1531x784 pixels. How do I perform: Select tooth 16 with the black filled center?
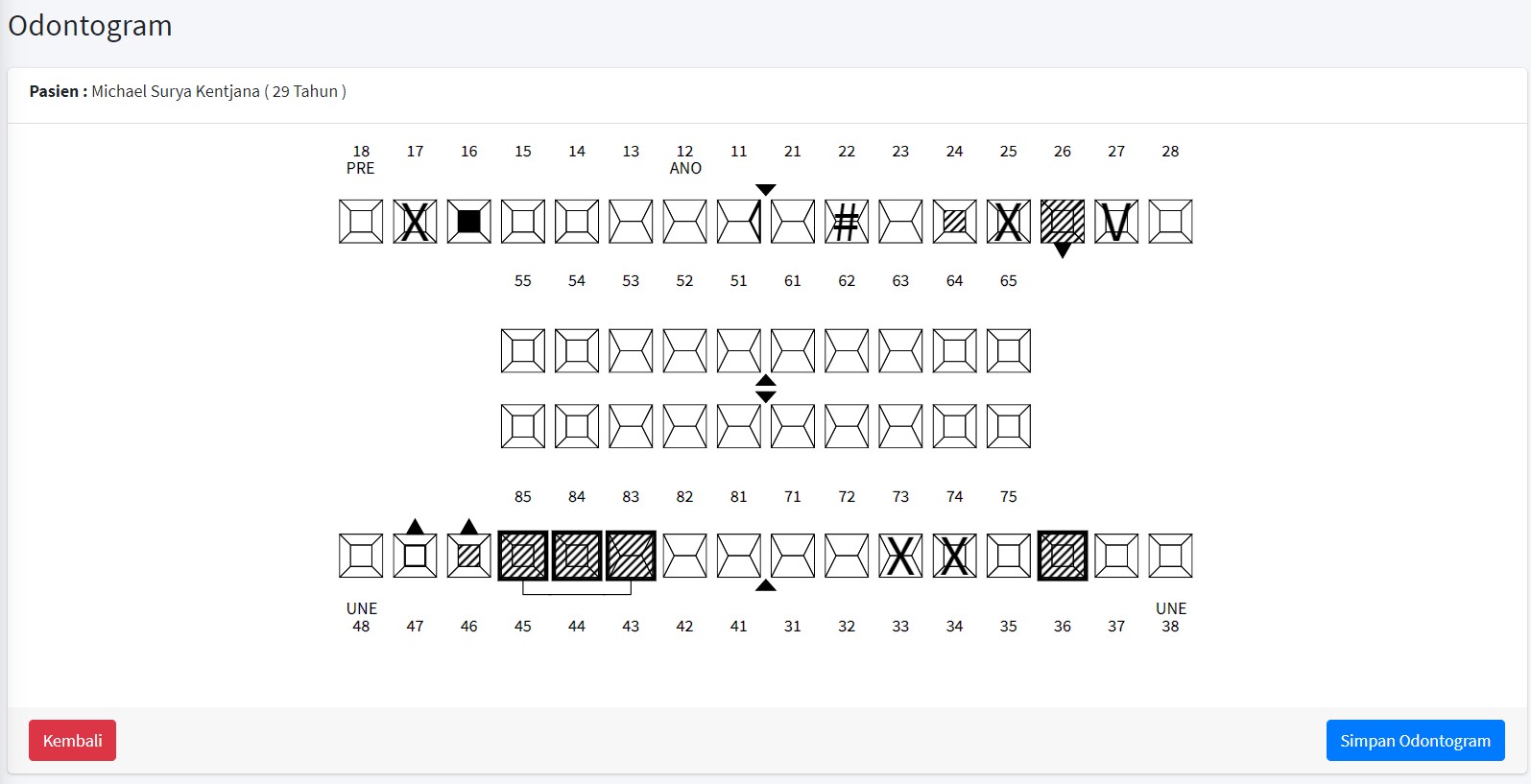(468, 222)
